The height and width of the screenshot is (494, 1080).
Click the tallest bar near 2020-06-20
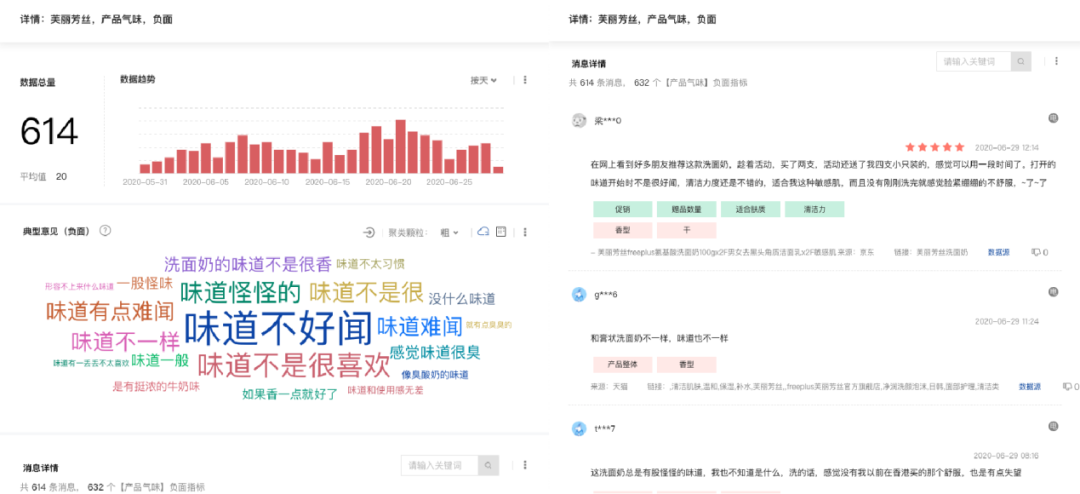[x=401, y=146]
